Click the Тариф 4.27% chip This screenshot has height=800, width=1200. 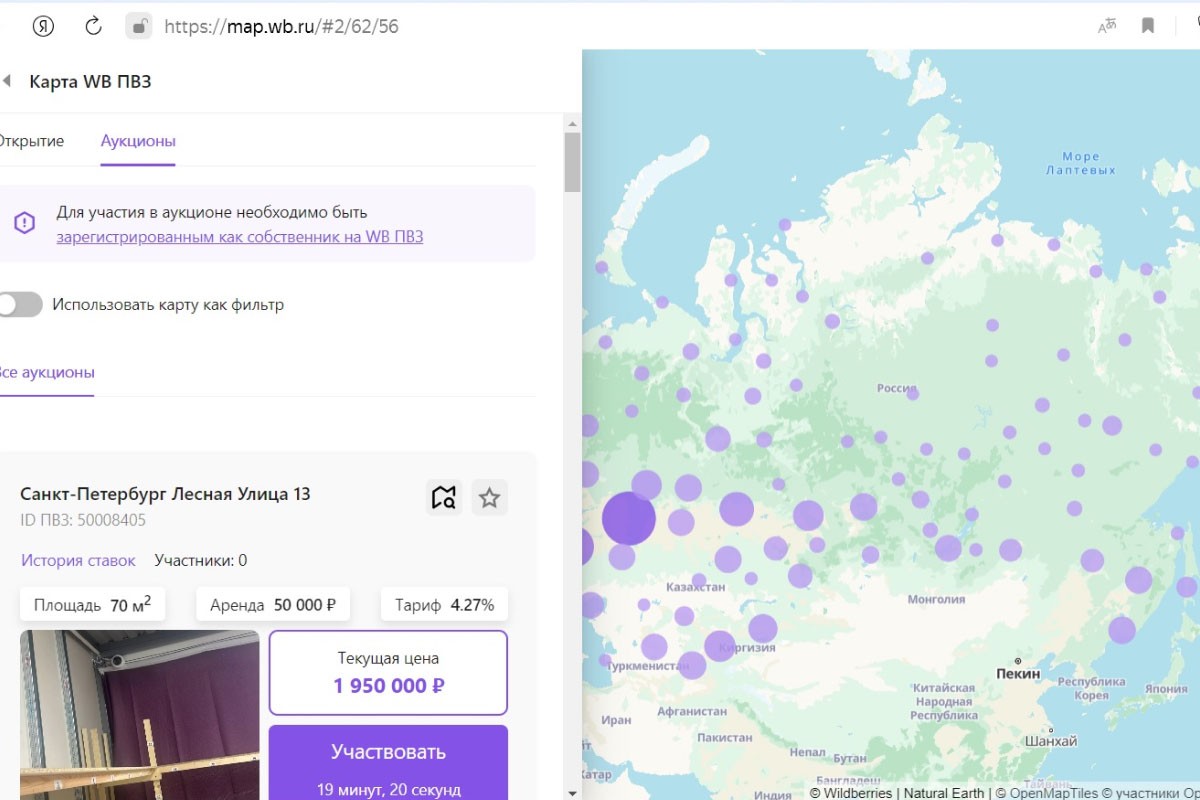click(444, 604)
